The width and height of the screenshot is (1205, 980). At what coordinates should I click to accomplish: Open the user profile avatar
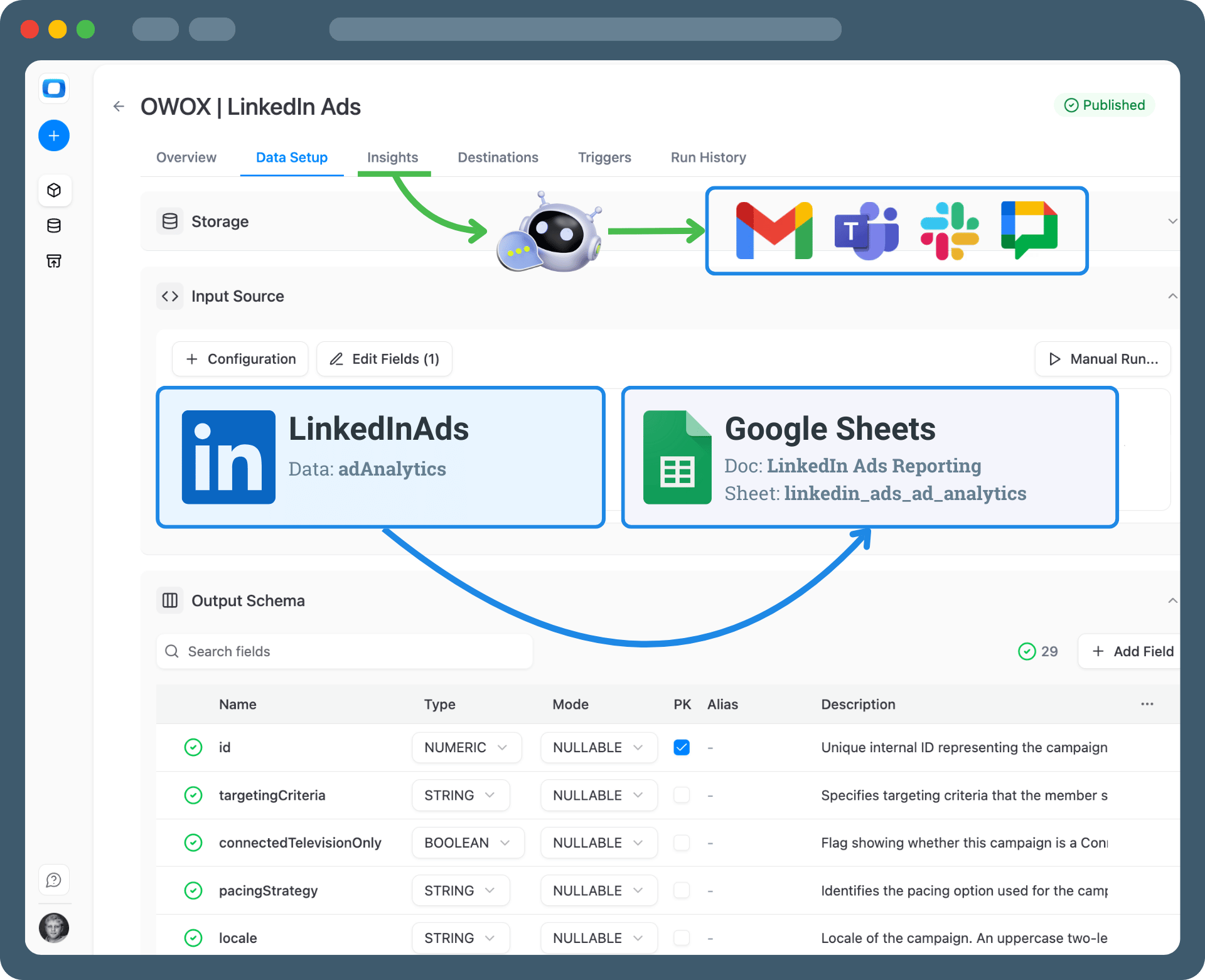coord(54,927)
